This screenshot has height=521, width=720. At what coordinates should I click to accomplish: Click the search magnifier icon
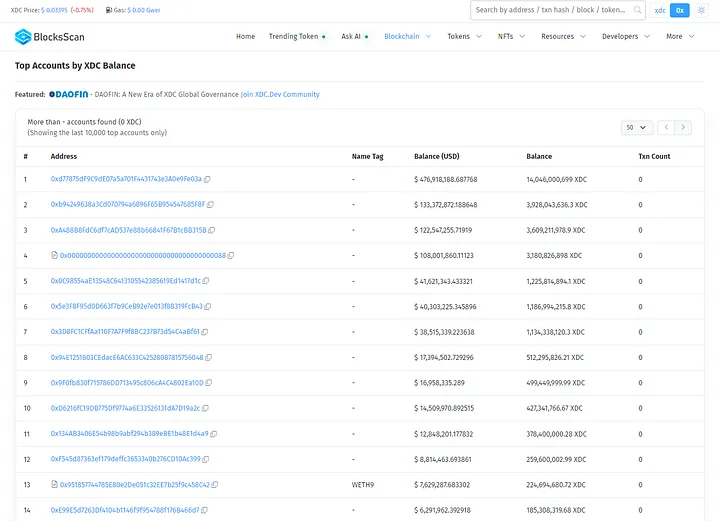[x=635, y=10]
